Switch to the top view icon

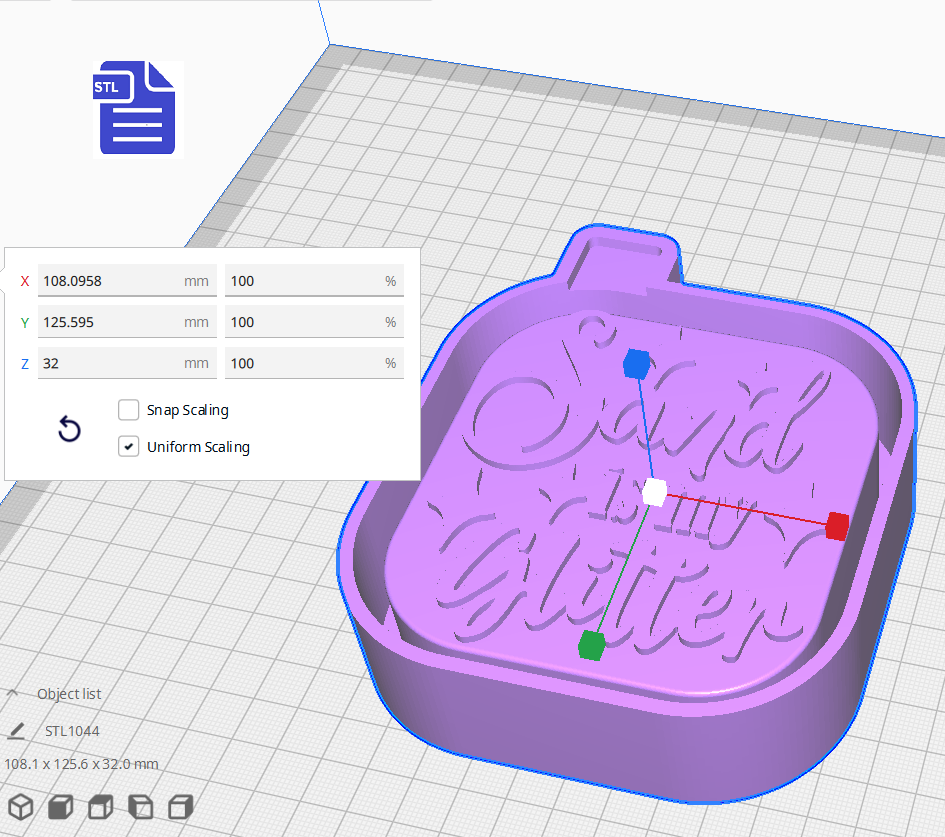coord(100,806)
